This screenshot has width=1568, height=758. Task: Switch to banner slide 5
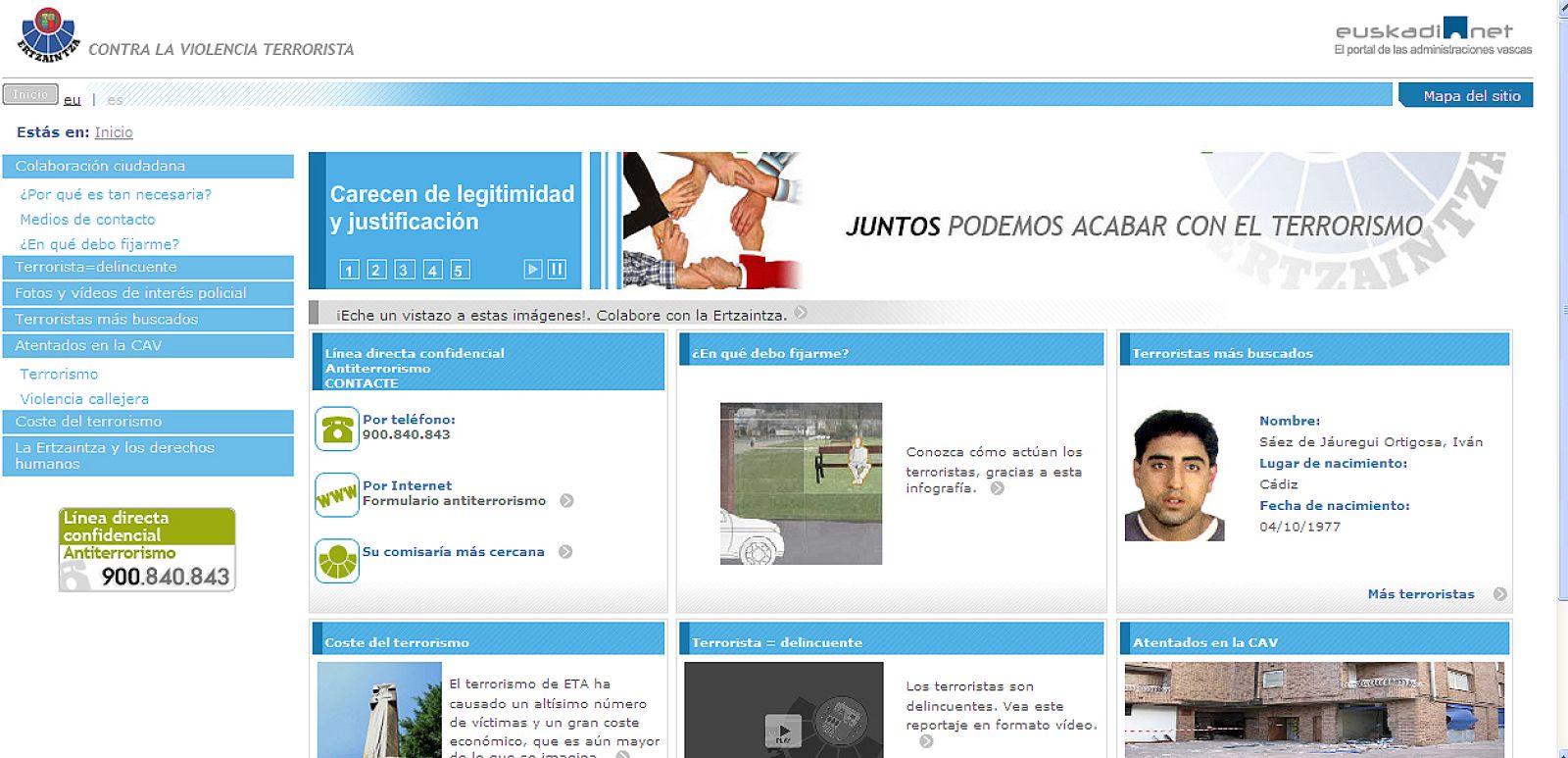click(459, 270)
